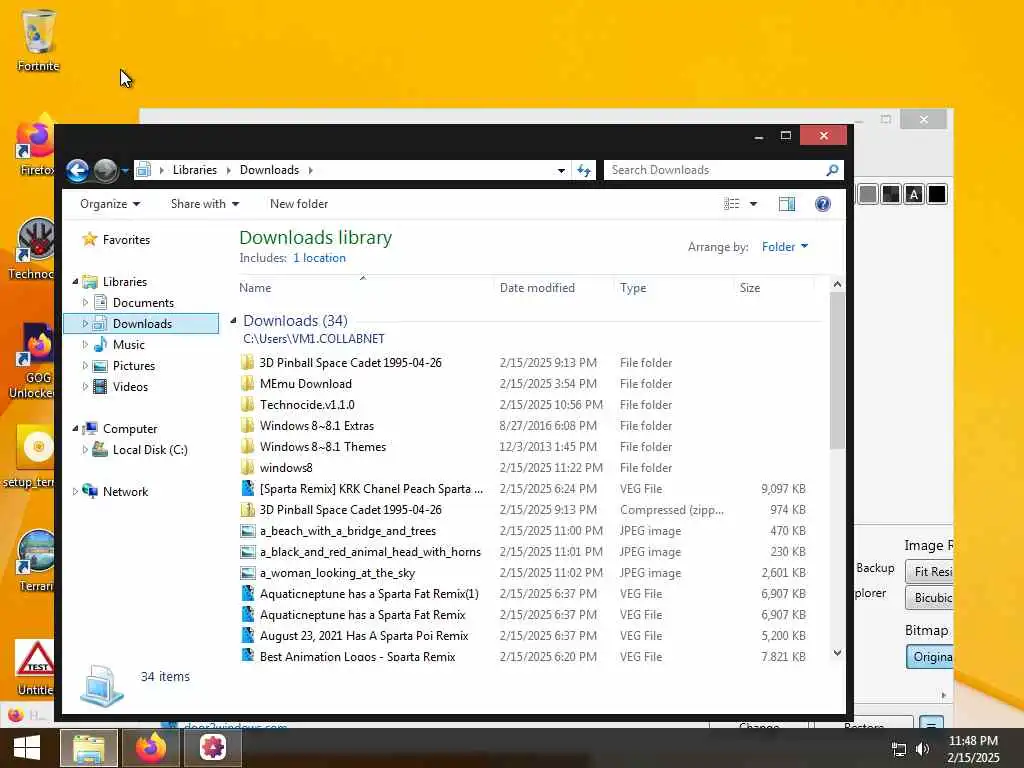Open the 1 location link

(x=319, y=258)
